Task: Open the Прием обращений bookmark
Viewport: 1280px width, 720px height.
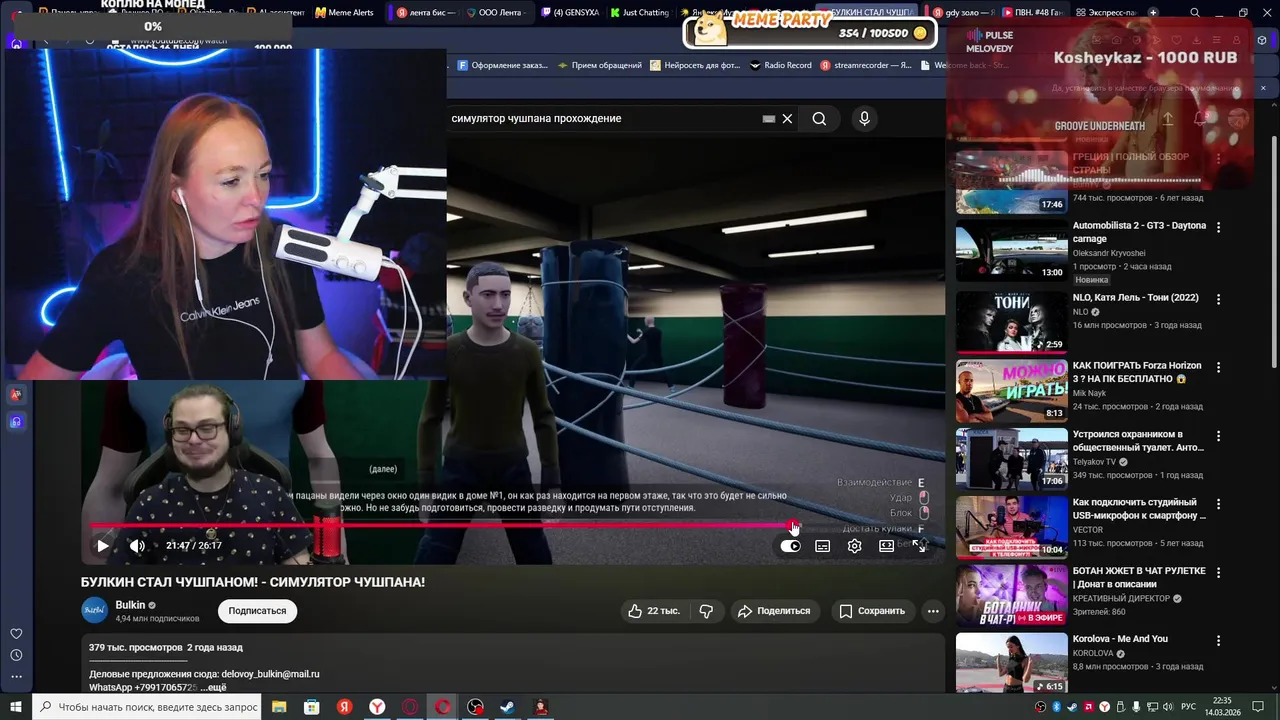Action: point(599,65)
